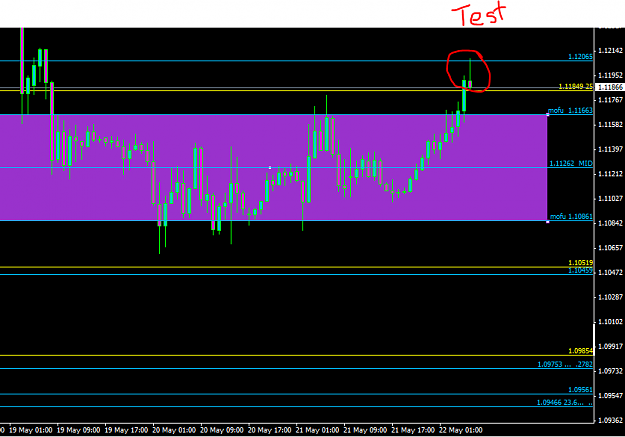Click 20 May 09:00 on time axis
The height and width of the screenshot is (437, 625).
point(222,430)
